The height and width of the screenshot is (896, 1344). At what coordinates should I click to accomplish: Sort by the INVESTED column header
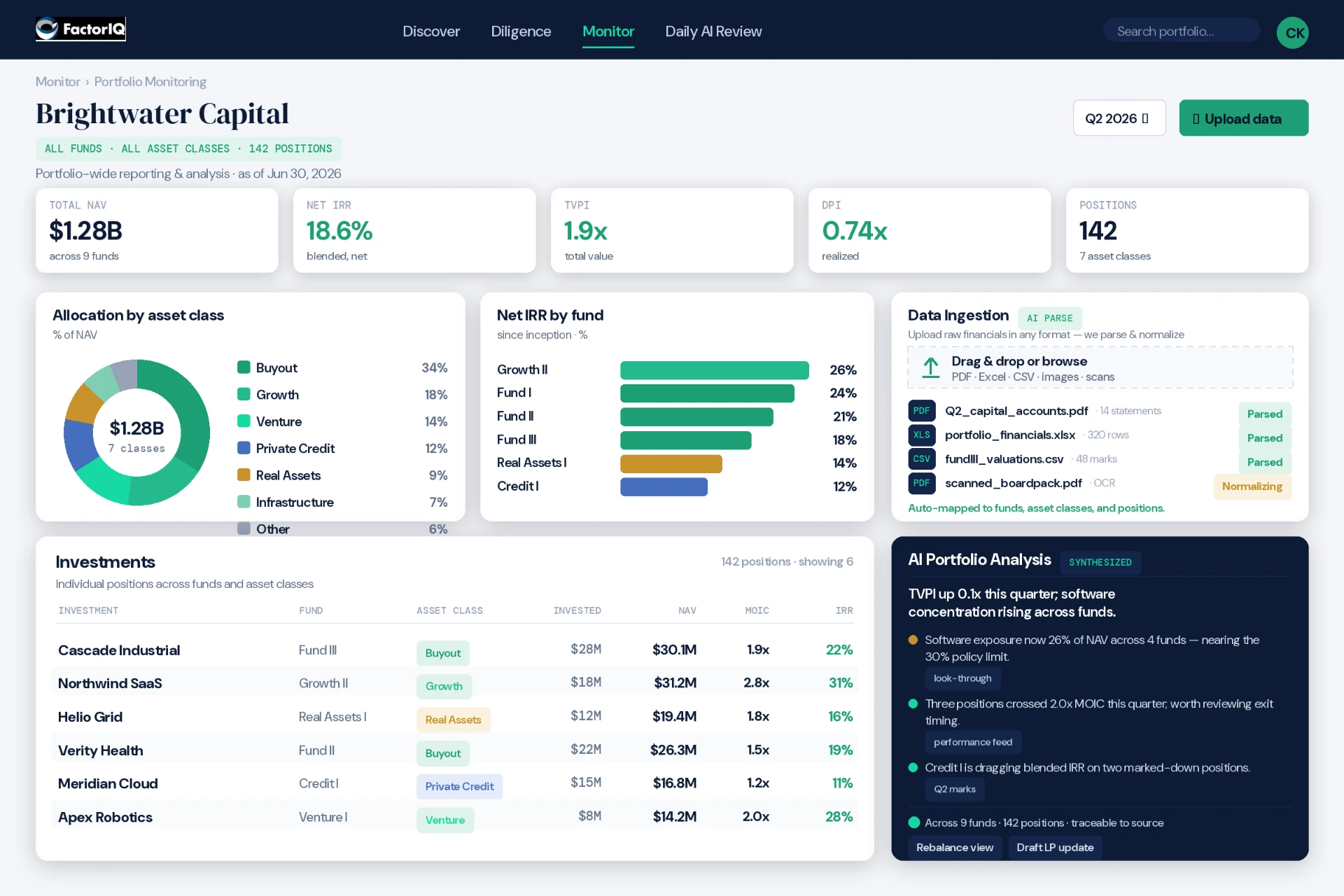(x=577, y=610)
